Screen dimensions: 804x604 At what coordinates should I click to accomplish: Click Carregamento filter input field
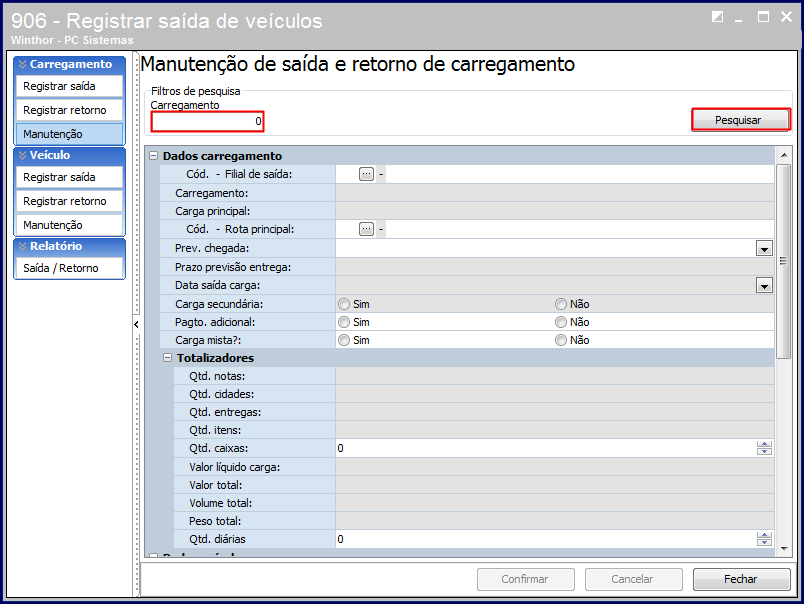207,122
